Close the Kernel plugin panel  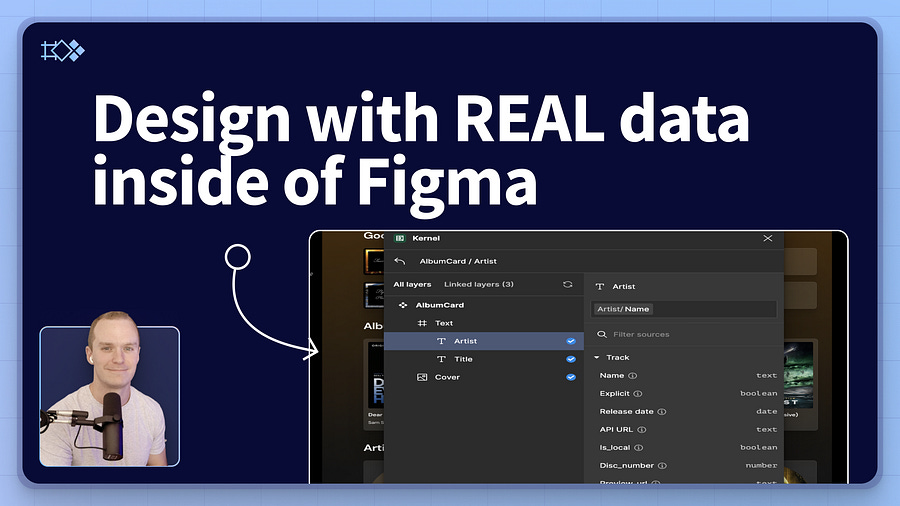[767, 238]
